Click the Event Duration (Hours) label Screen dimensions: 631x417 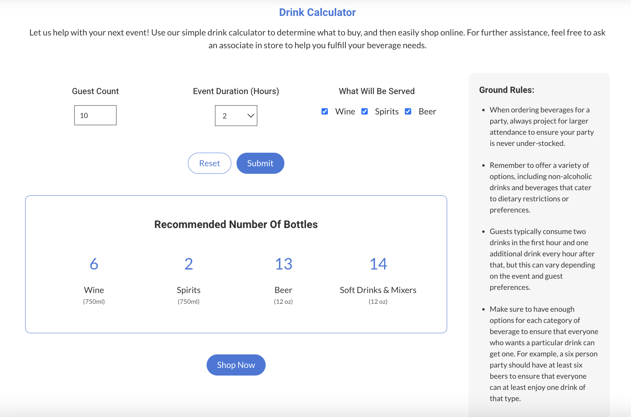[x=236, y=91]
